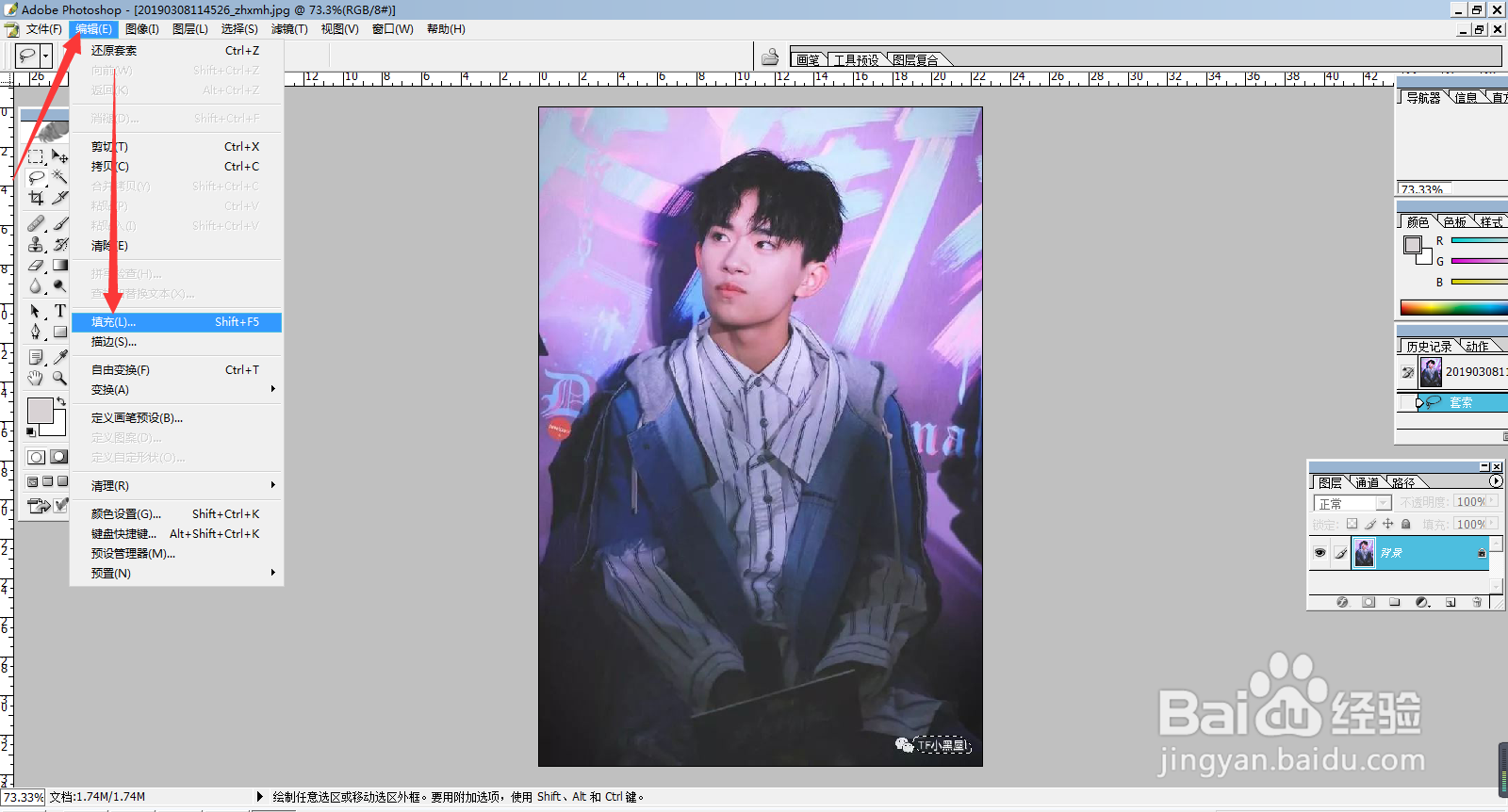
Task: Open the 图像(I) menu
Action: click(142, 29)
